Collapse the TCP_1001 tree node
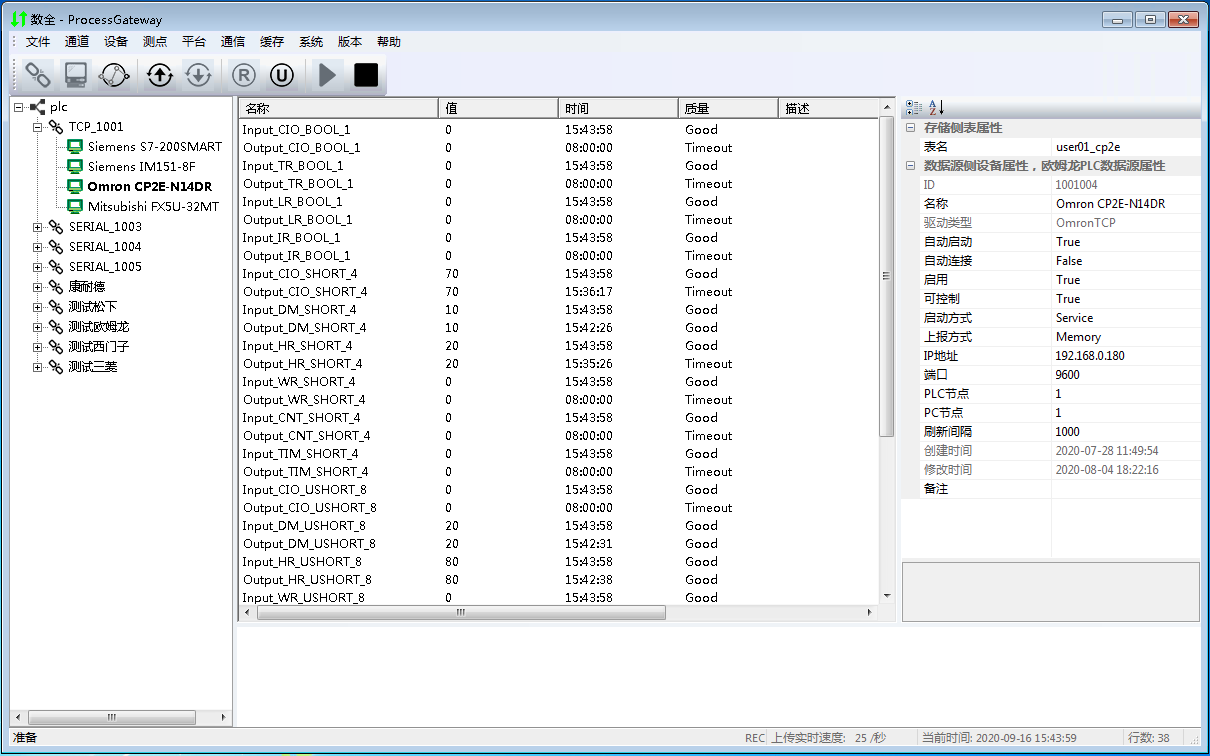The height and width of the screenshot is (756, 1210). tap(38, 127)
